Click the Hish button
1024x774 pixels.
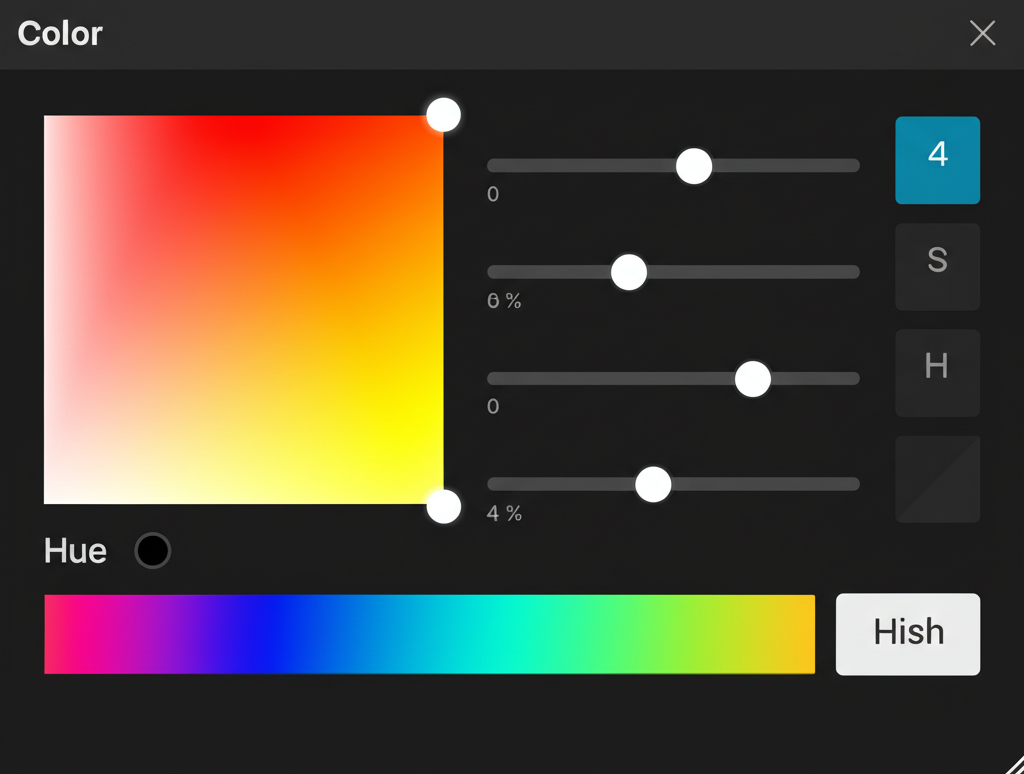tap(908, 634)
